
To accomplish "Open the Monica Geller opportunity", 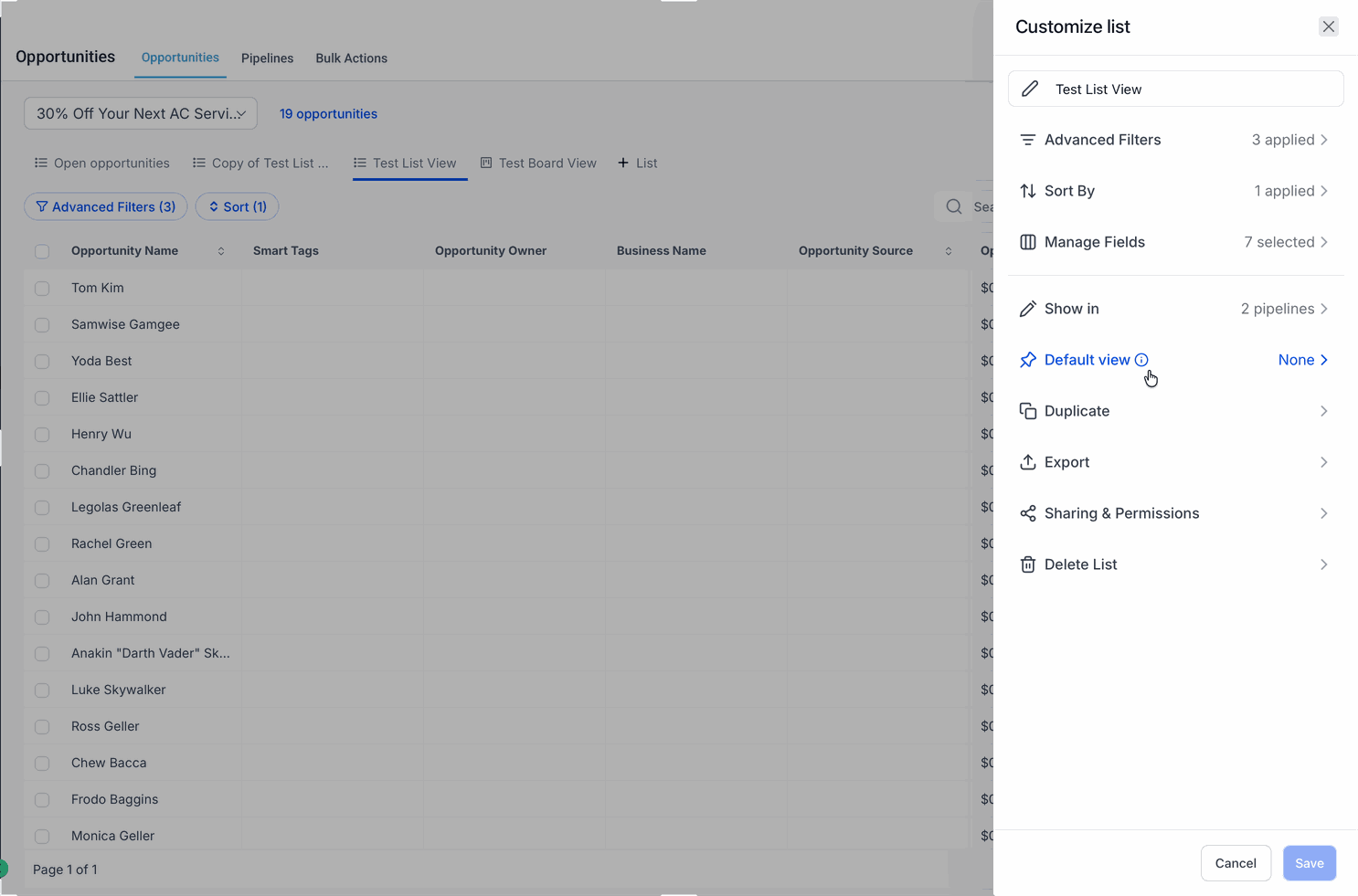I will pyautogui.click(x=113, y=836).
